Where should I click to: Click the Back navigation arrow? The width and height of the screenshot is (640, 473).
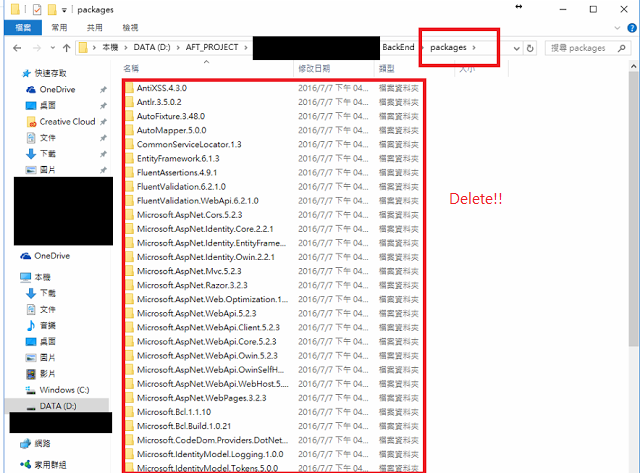pyautogui.click(x=17, y=48)
